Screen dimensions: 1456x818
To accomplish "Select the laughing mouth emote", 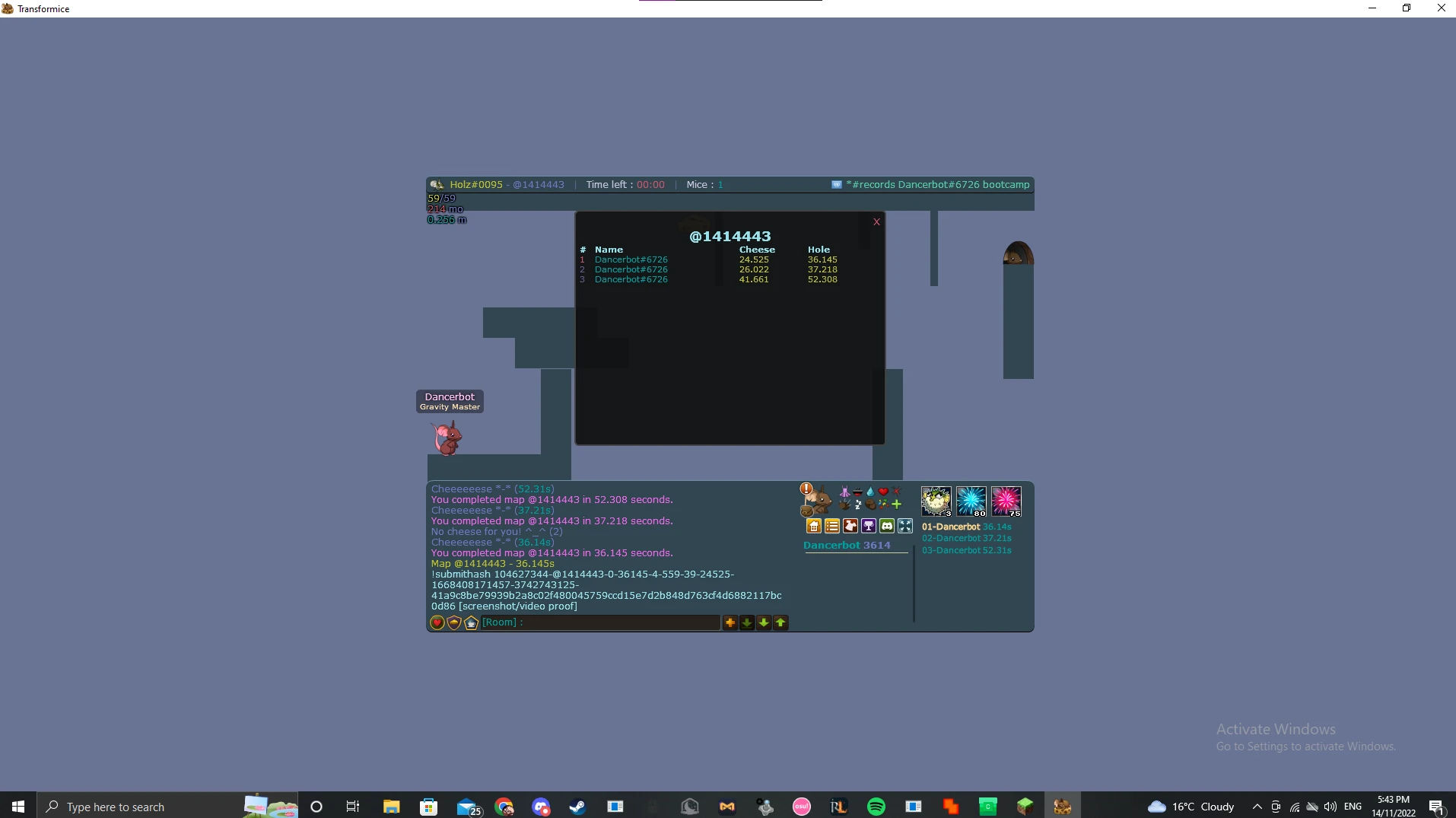I will pos(857,492).
